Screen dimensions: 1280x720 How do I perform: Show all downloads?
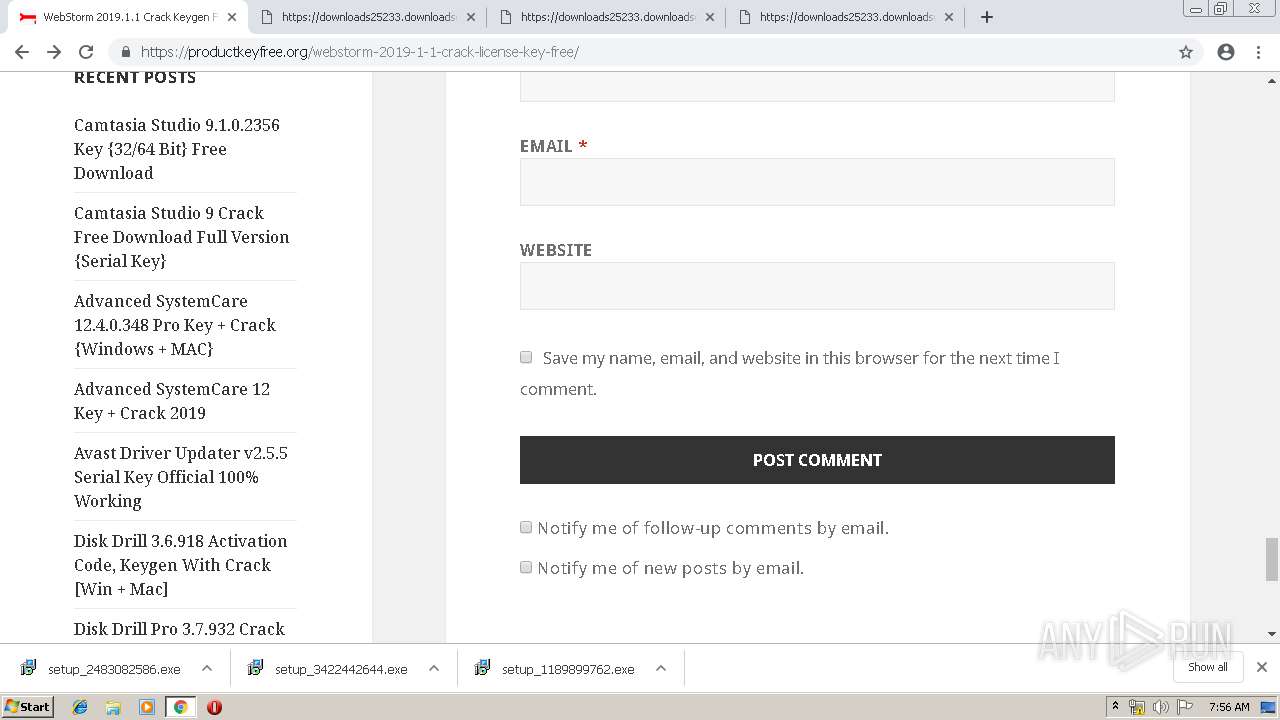pyautogui.click(x=1208, y=667)
